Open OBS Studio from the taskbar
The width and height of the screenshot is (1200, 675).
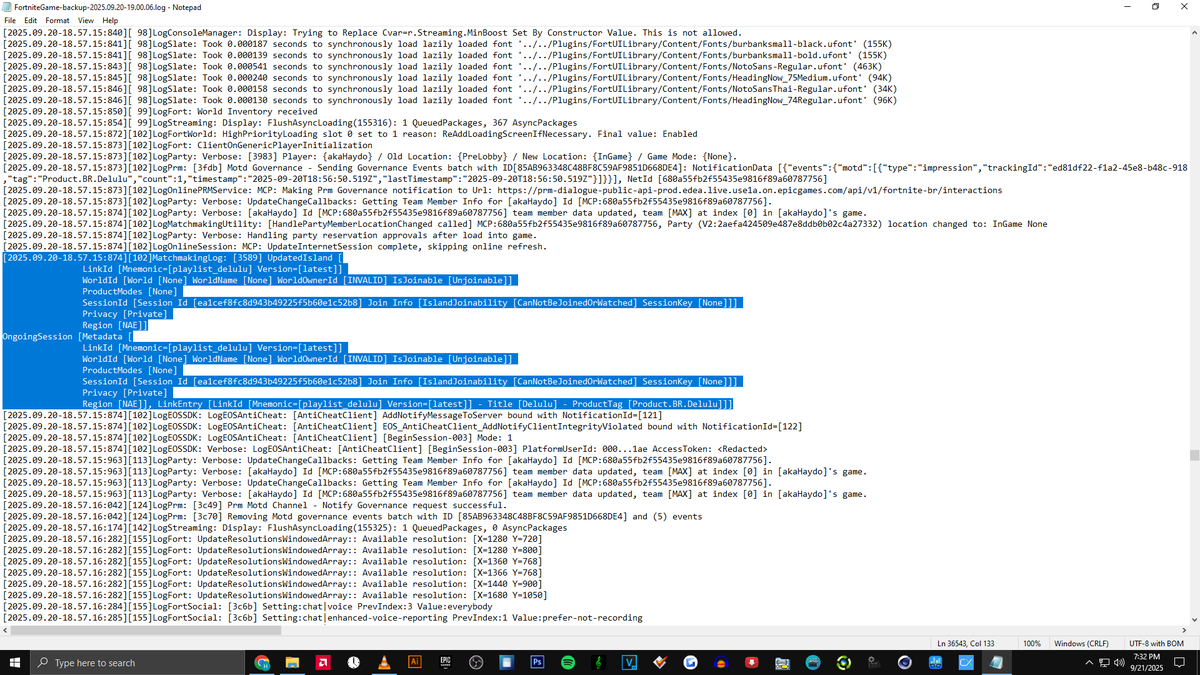(x=476, y=662)
